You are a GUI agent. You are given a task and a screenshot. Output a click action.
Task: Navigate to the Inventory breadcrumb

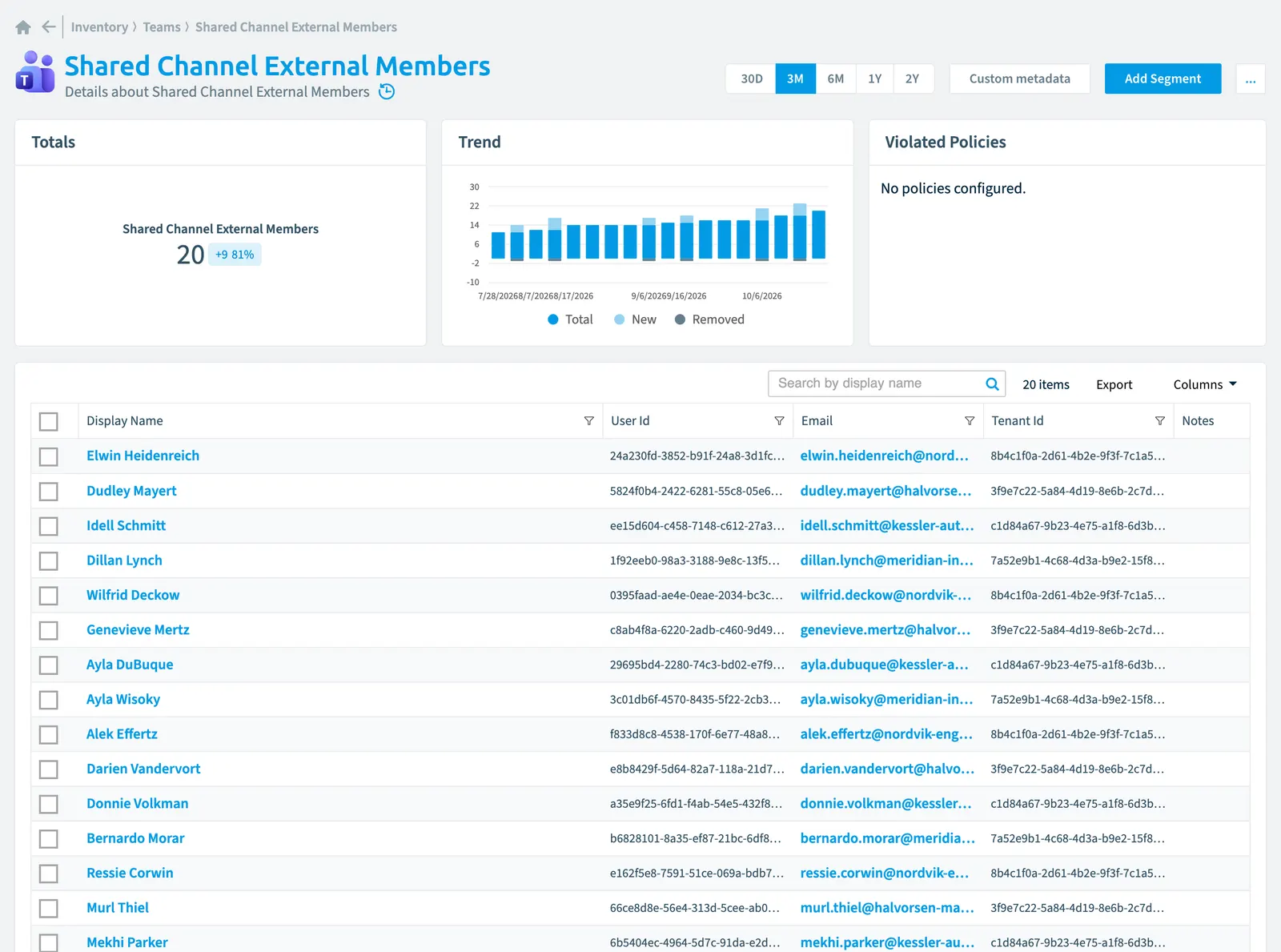click(99, 27)
